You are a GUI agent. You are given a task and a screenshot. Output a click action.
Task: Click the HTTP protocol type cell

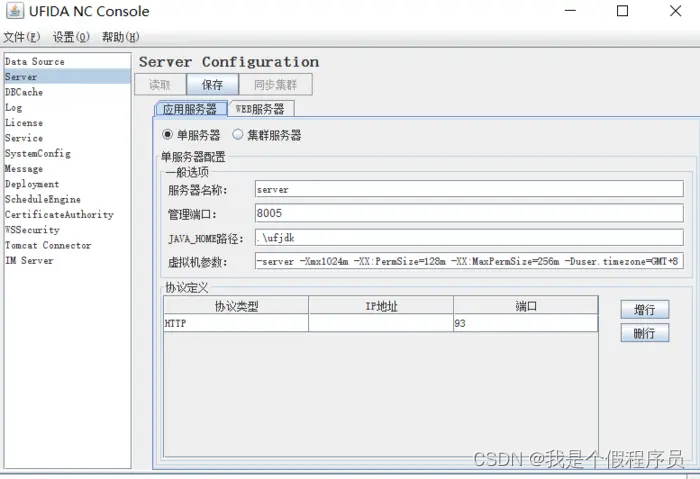pos(236,323)
